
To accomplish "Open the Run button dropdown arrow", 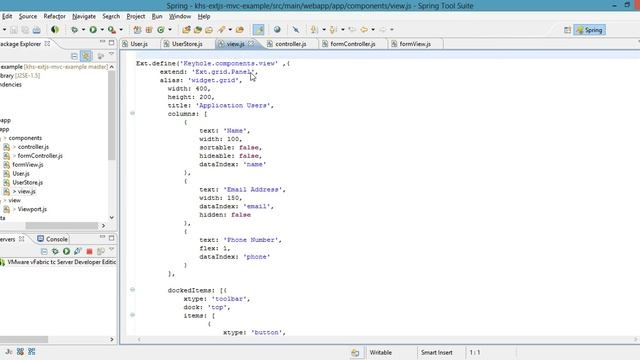I will click(102, 30).
